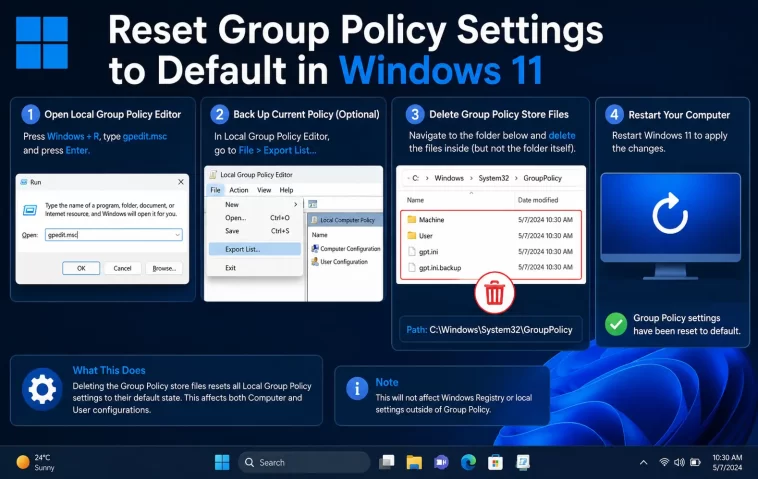Select Export List... in the File menu
This screenshot has height=479, width=758.
[255, 249]
